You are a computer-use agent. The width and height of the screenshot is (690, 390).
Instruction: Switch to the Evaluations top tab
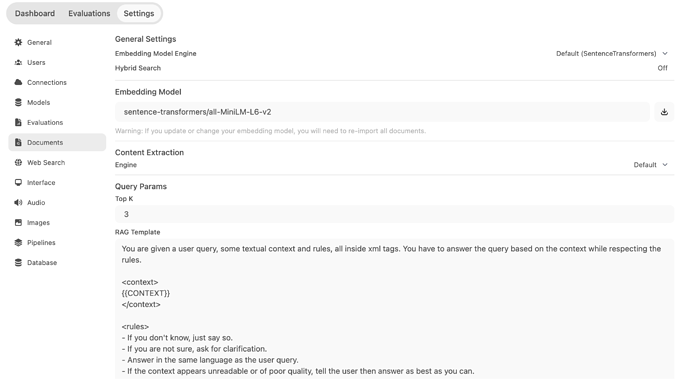[89, 13]
